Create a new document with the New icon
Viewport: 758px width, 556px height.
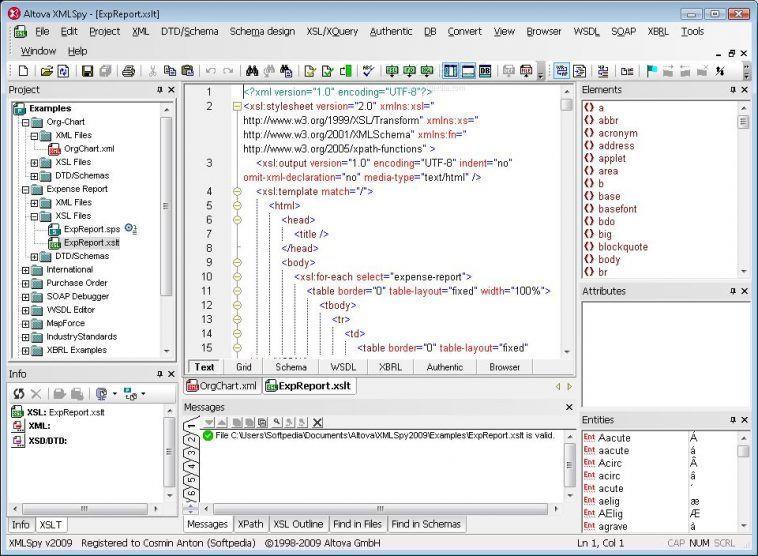(x=23, y=72)
